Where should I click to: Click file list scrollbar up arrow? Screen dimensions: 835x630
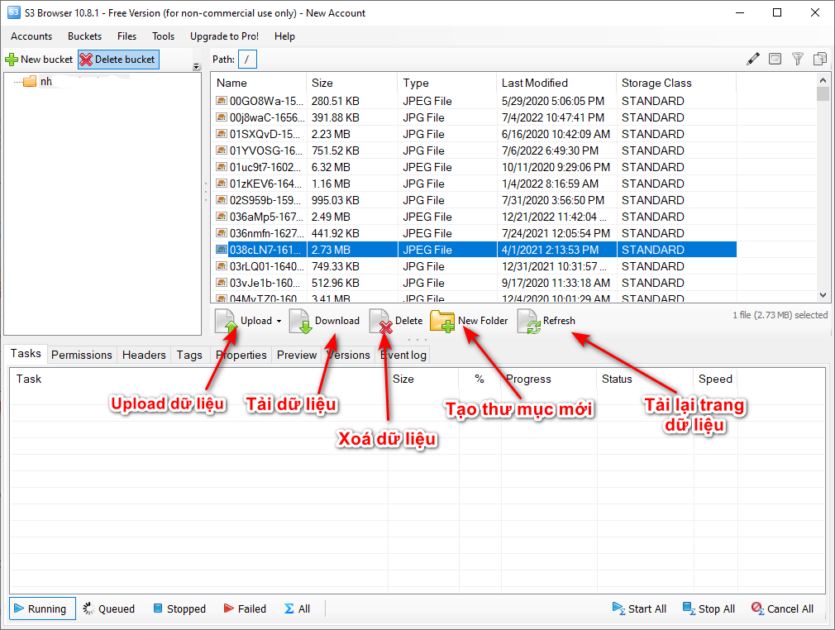pos(823,80)
